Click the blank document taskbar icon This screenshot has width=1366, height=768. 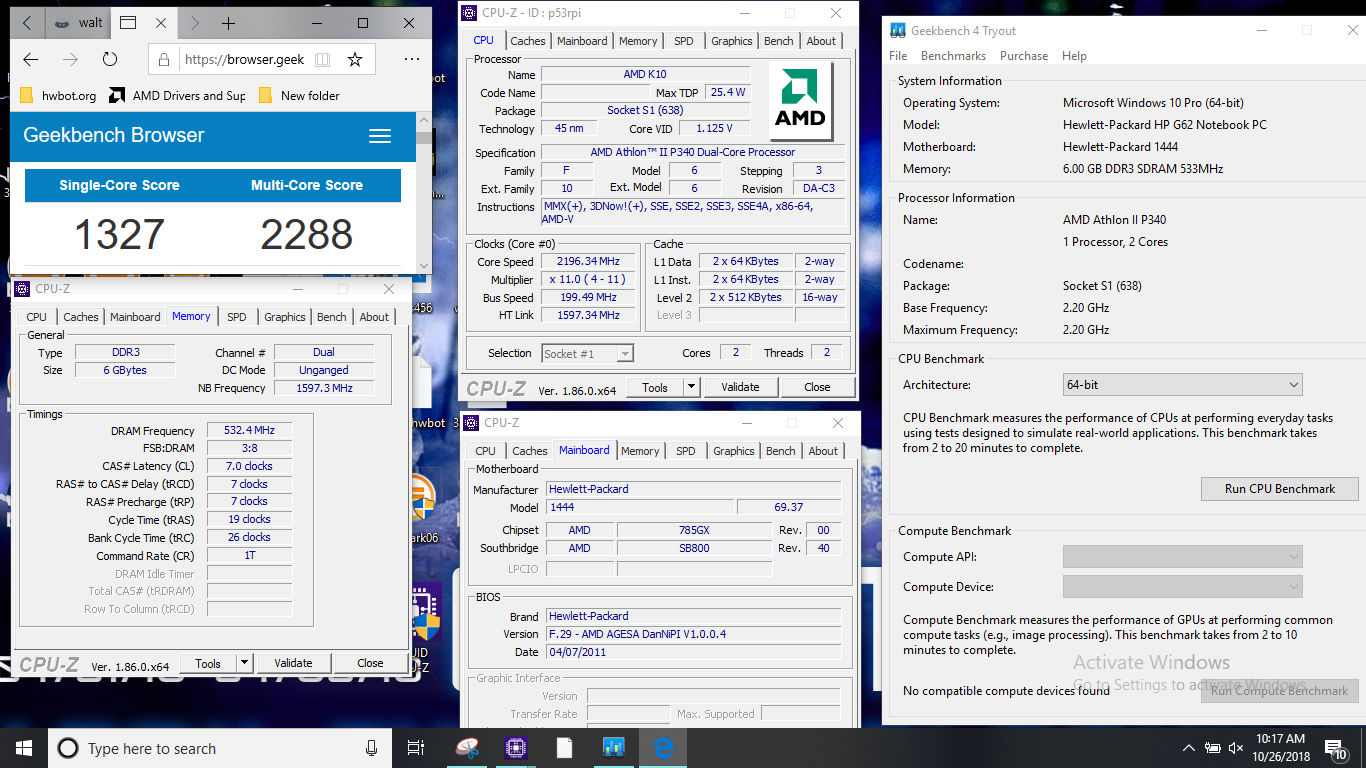[565, 748]
